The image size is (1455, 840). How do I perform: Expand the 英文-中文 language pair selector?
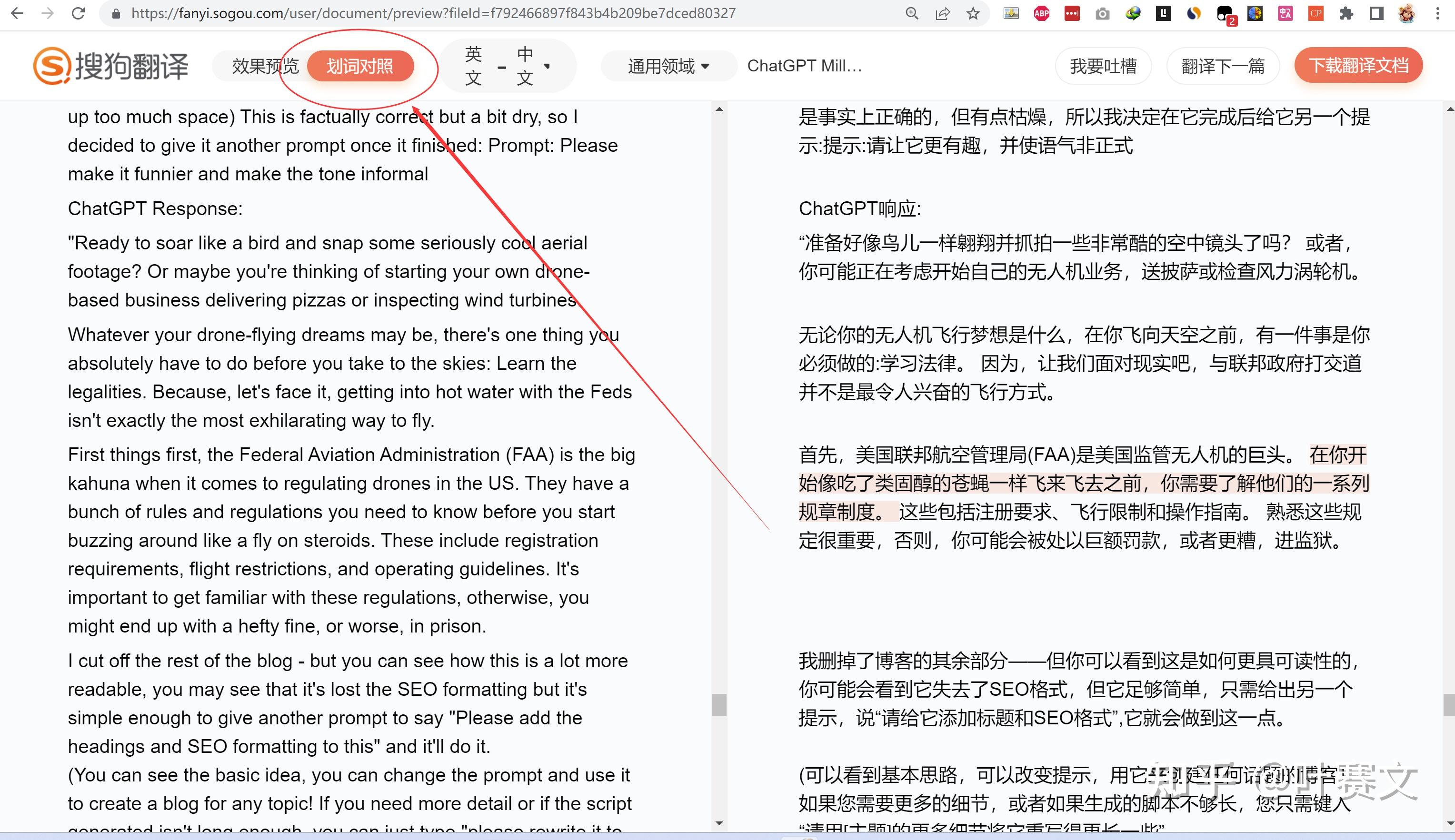(508, 65)
